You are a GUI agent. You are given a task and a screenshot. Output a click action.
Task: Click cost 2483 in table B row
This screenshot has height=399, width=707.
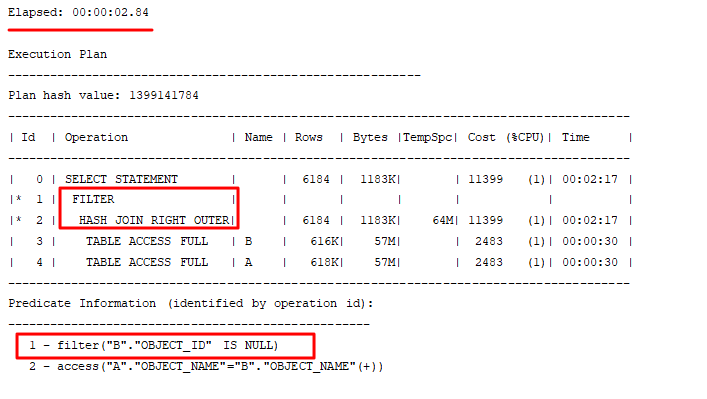point(489,241)
